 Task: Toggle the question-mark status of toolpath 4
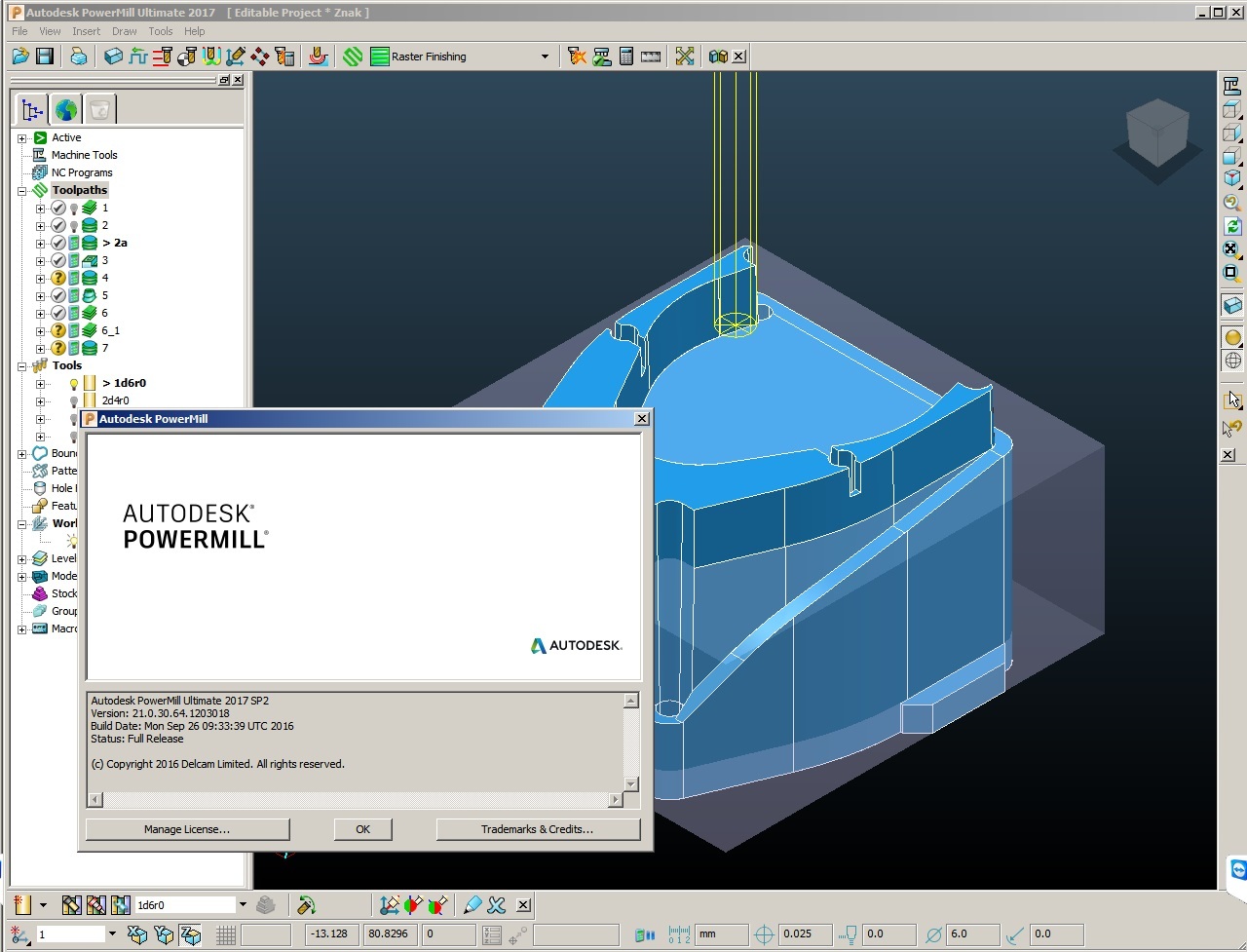tap(58, 279)
